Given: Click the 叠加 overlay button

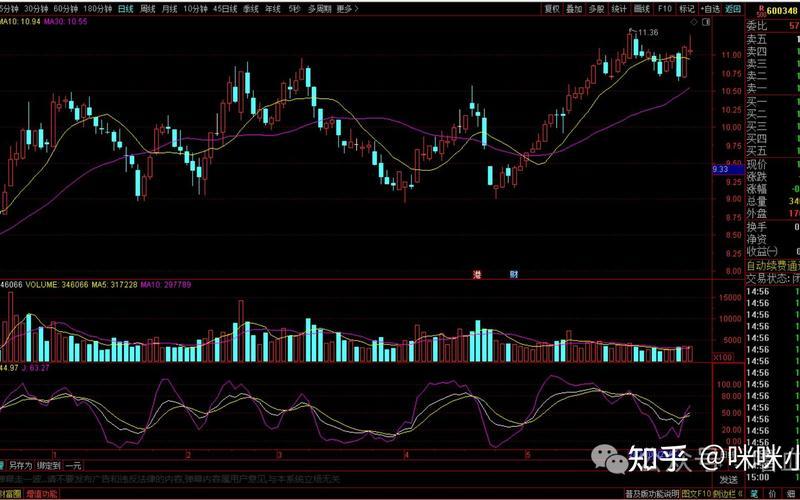Looking at the screenshot, I should coord(574,9).
